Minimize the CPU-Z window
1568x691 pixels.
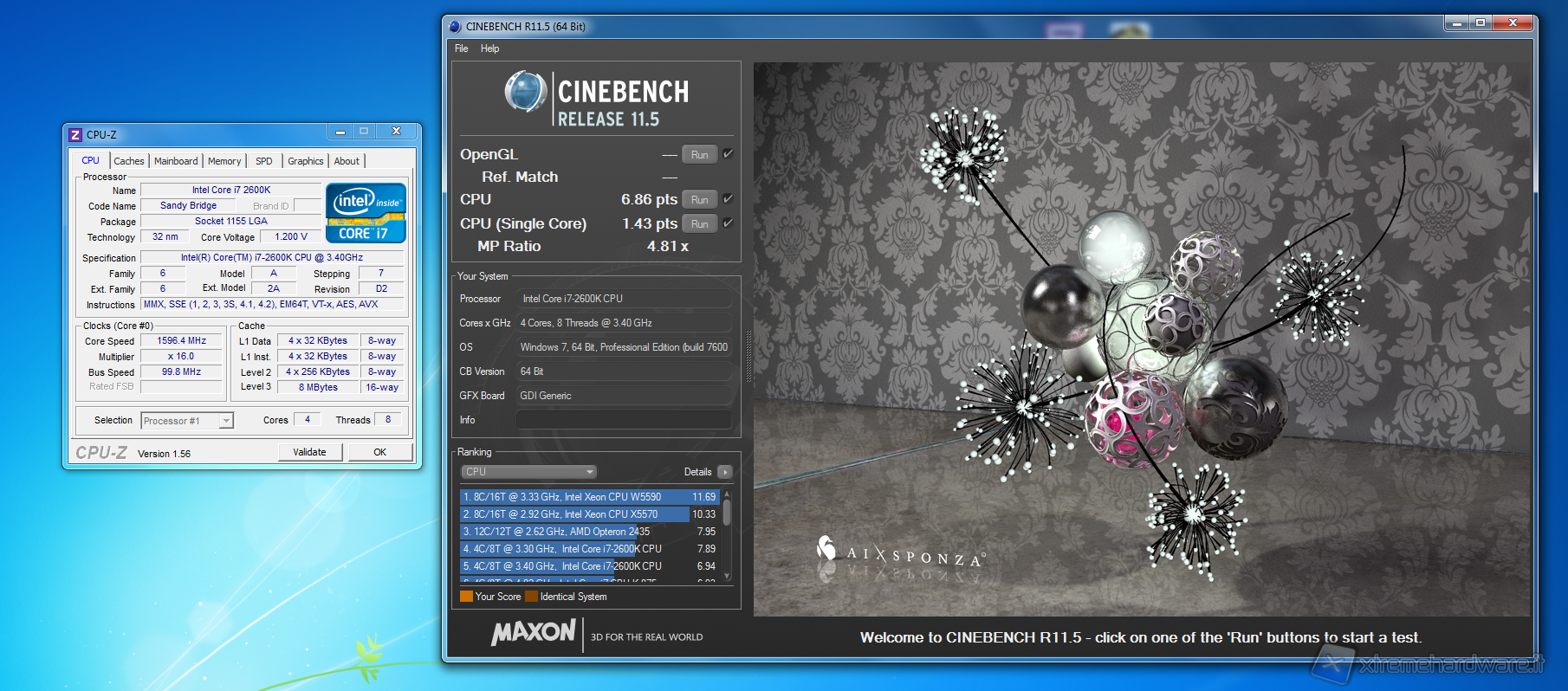pyautogui.click(x=340, y=132)
